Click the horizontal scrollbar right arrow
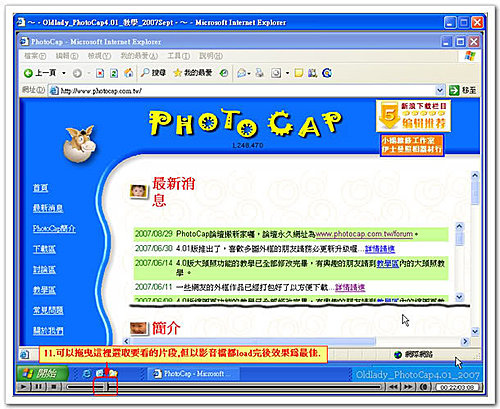Screen dimensions: 500x409 click(465, 341)
